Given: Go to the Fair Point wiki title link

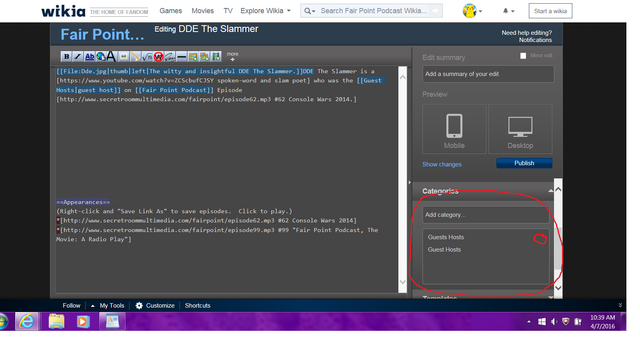Looking at the screenshot, I should click(x=102, y=35).
